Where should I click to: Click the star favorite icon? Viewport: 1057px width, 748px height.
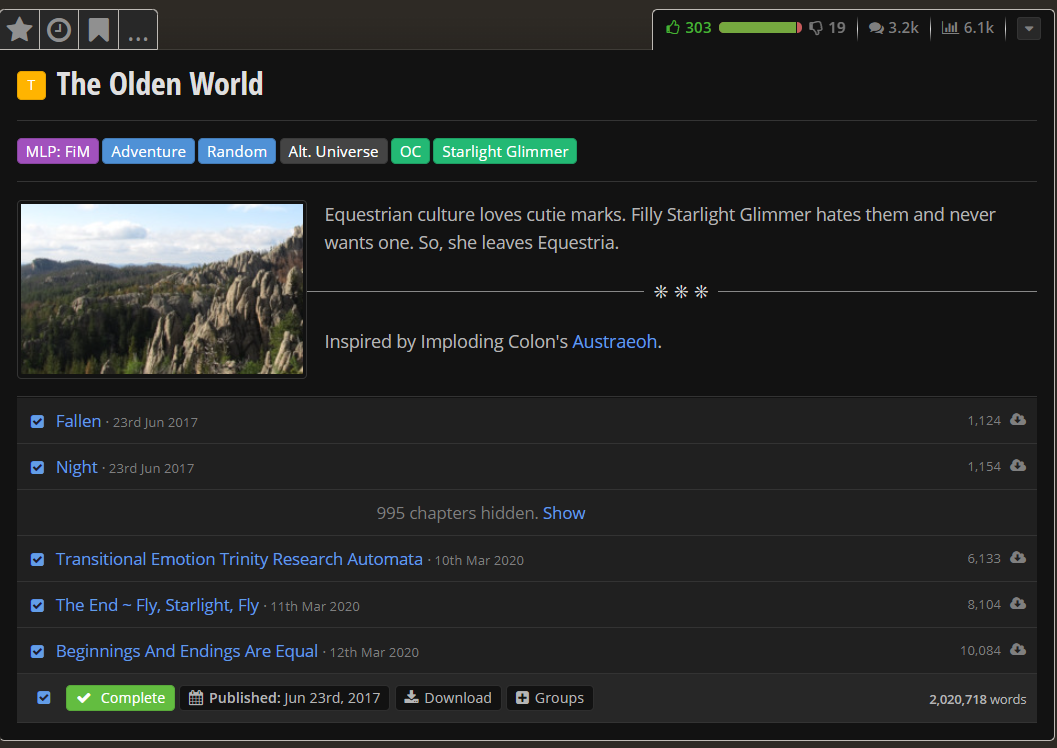(20, 30)
